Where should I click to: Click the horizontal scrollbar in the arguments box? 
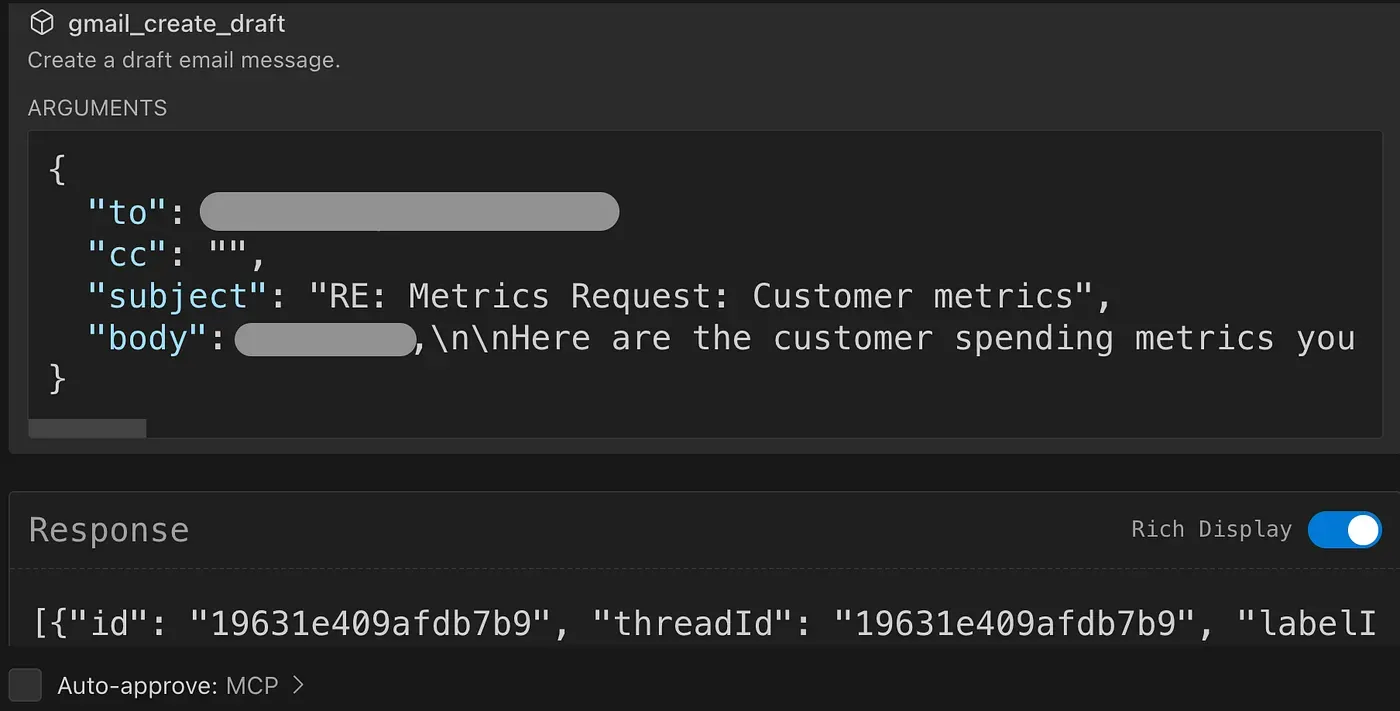(x=87, y=429)
